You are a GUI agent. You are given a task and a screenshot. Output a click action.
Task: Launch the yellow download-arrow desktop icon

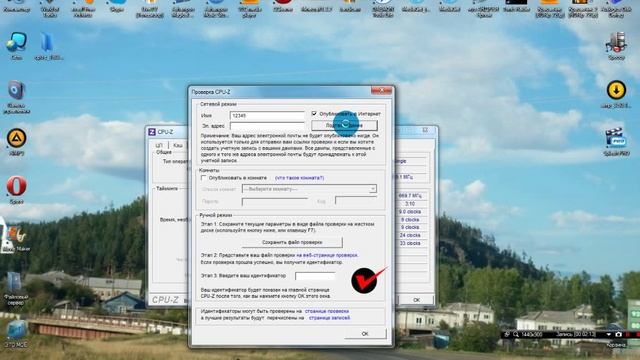616,91
